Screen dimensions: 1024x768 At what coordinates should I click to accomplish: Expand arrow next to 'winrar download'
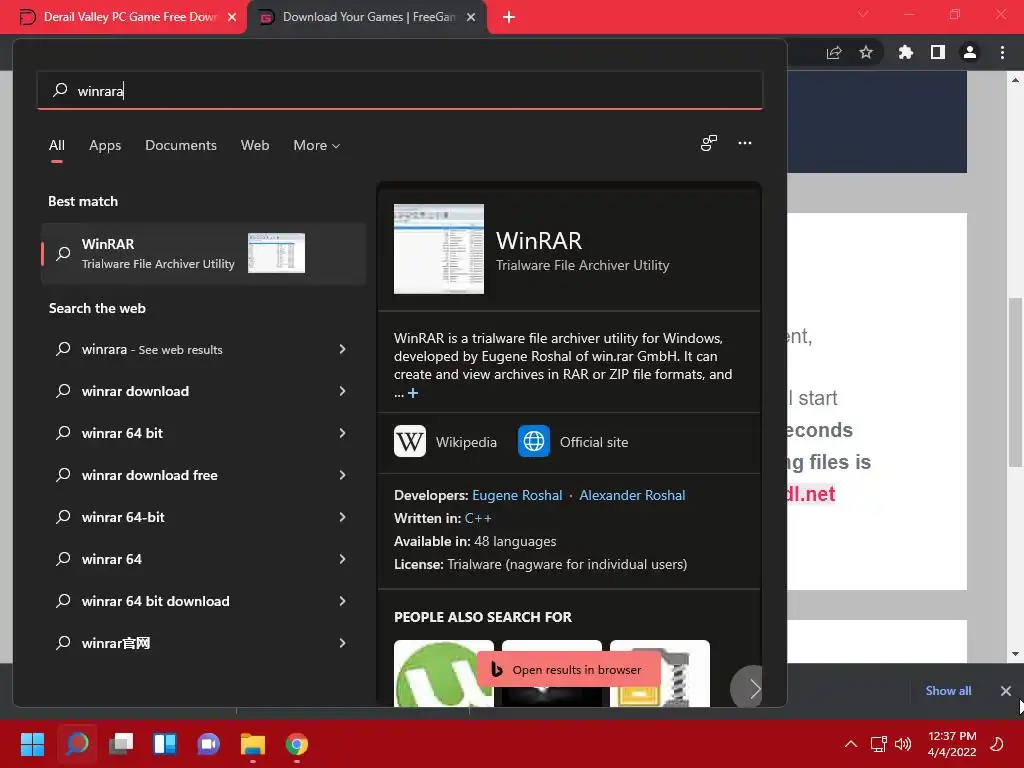click(342, 391)
